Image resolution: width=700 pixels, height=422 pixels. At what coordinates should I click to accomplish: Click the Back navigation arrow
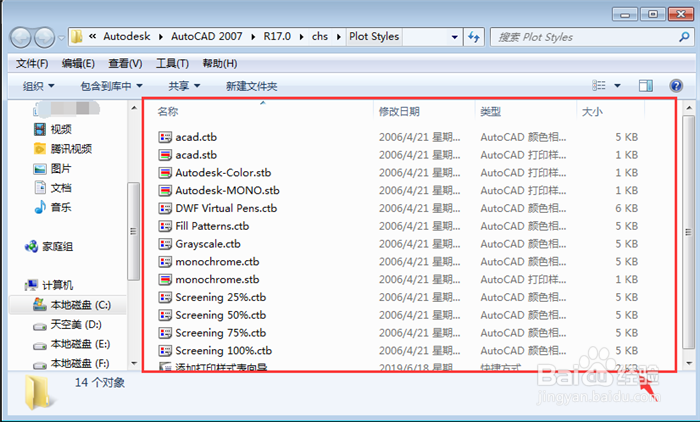[21, 37]
